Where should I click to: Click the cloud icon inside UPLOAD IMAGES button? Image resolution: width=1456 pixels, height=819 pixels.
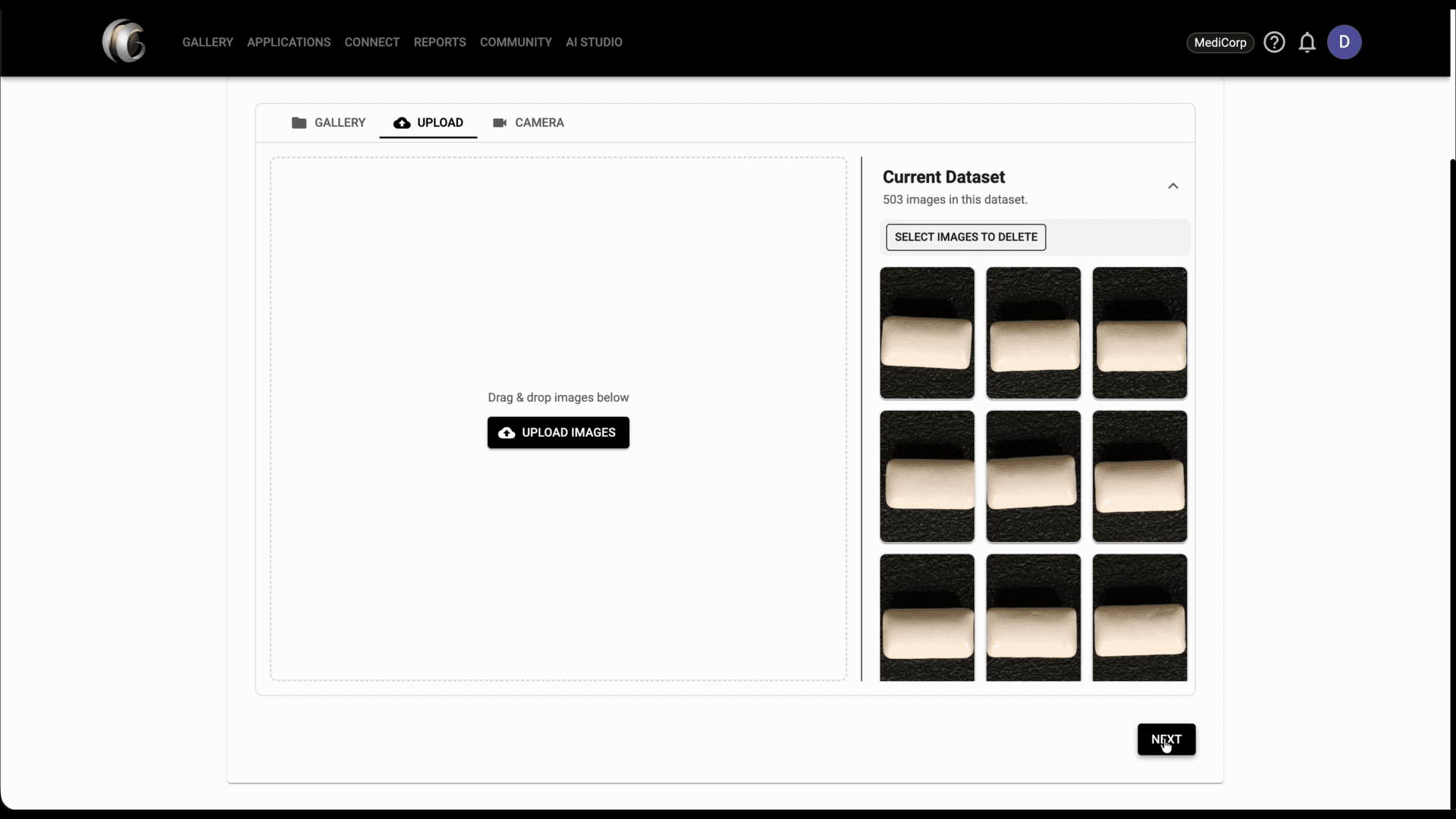(x=506, y=432)
